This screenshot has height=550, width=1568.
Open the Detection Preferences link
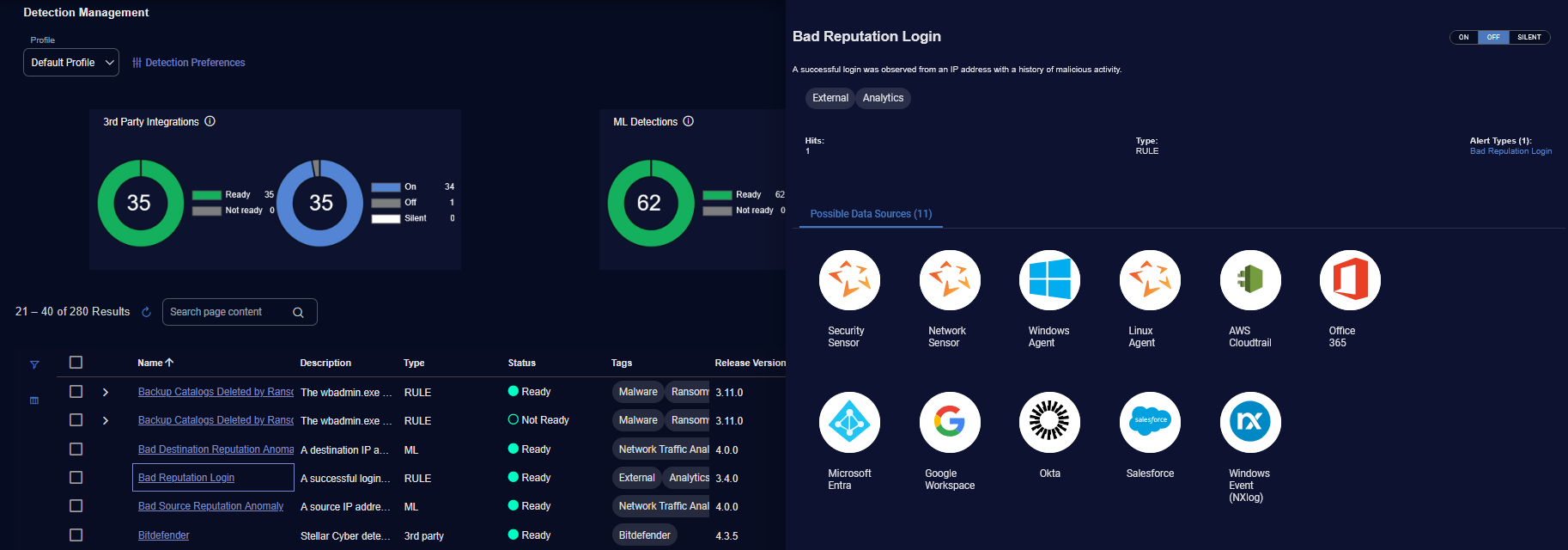pos(195,63)
